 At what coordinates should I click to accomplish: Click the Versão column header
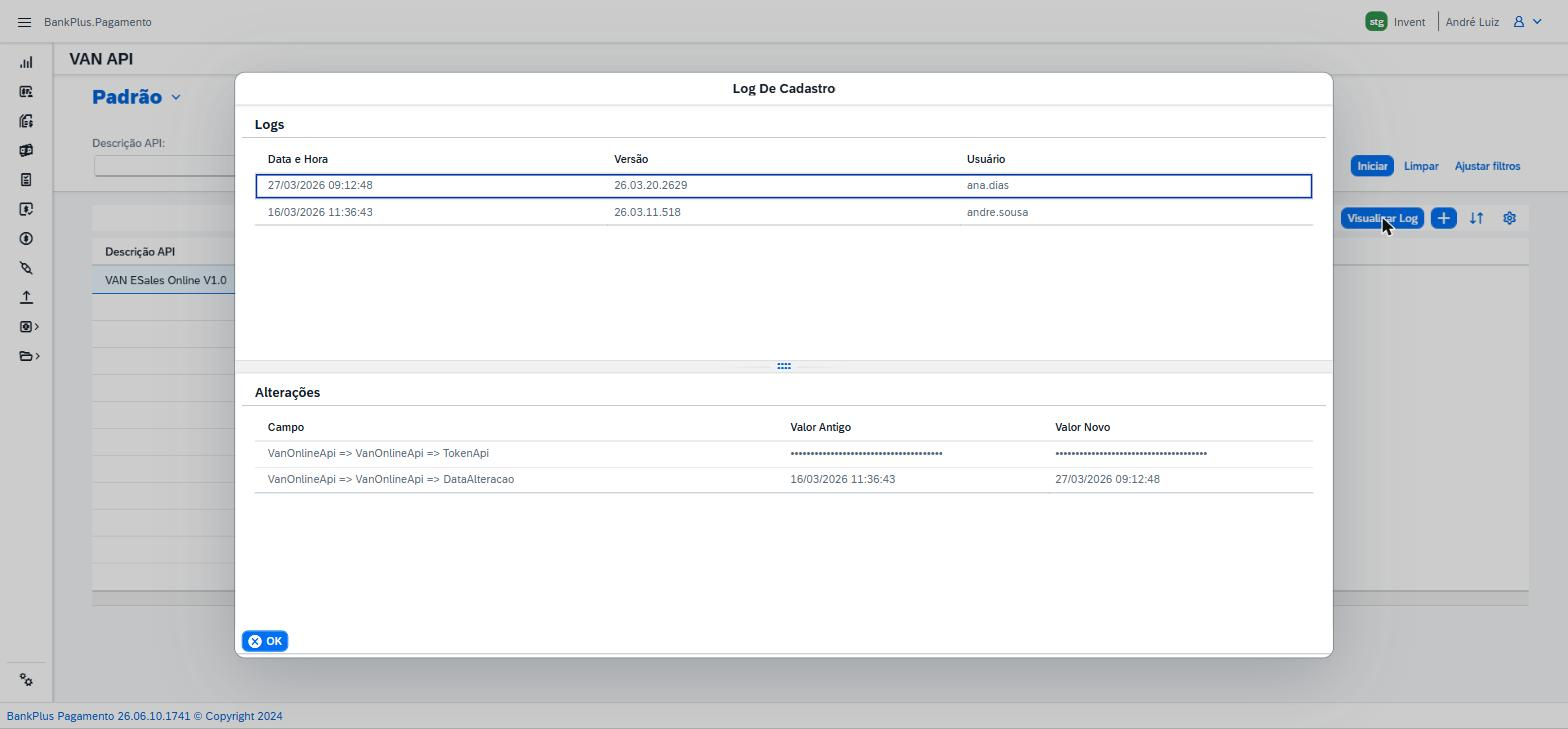pyautogui.click(x=631, y=159)
